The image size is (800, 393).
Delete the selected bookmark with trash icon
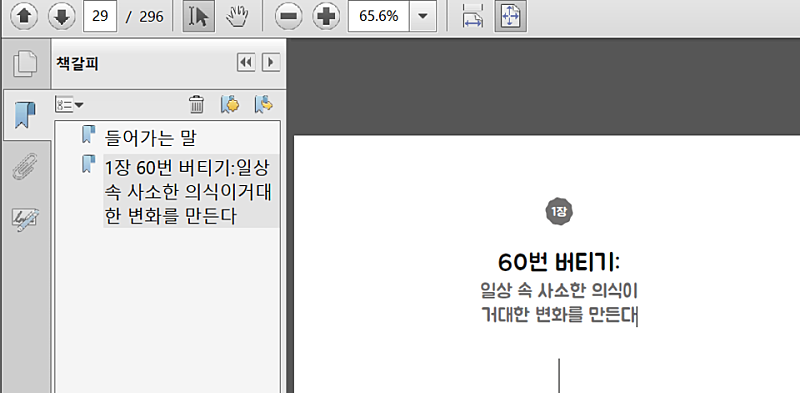tap(196, 105)
